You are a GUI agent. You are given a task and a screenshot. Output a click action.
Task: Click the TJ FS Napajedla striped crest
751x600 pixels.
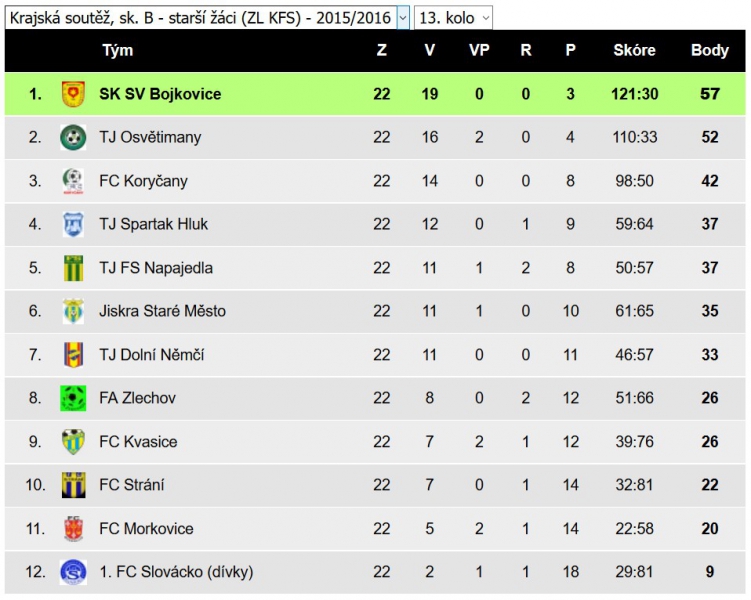pyautogui.click(x=73, y=268)
